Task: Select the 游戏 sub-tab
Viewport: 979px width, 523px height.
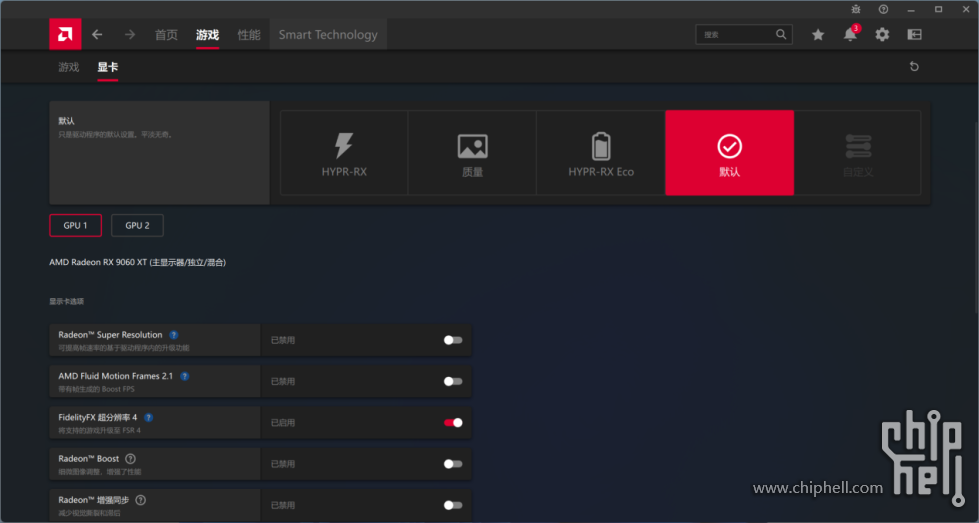Action: [68, 67]
